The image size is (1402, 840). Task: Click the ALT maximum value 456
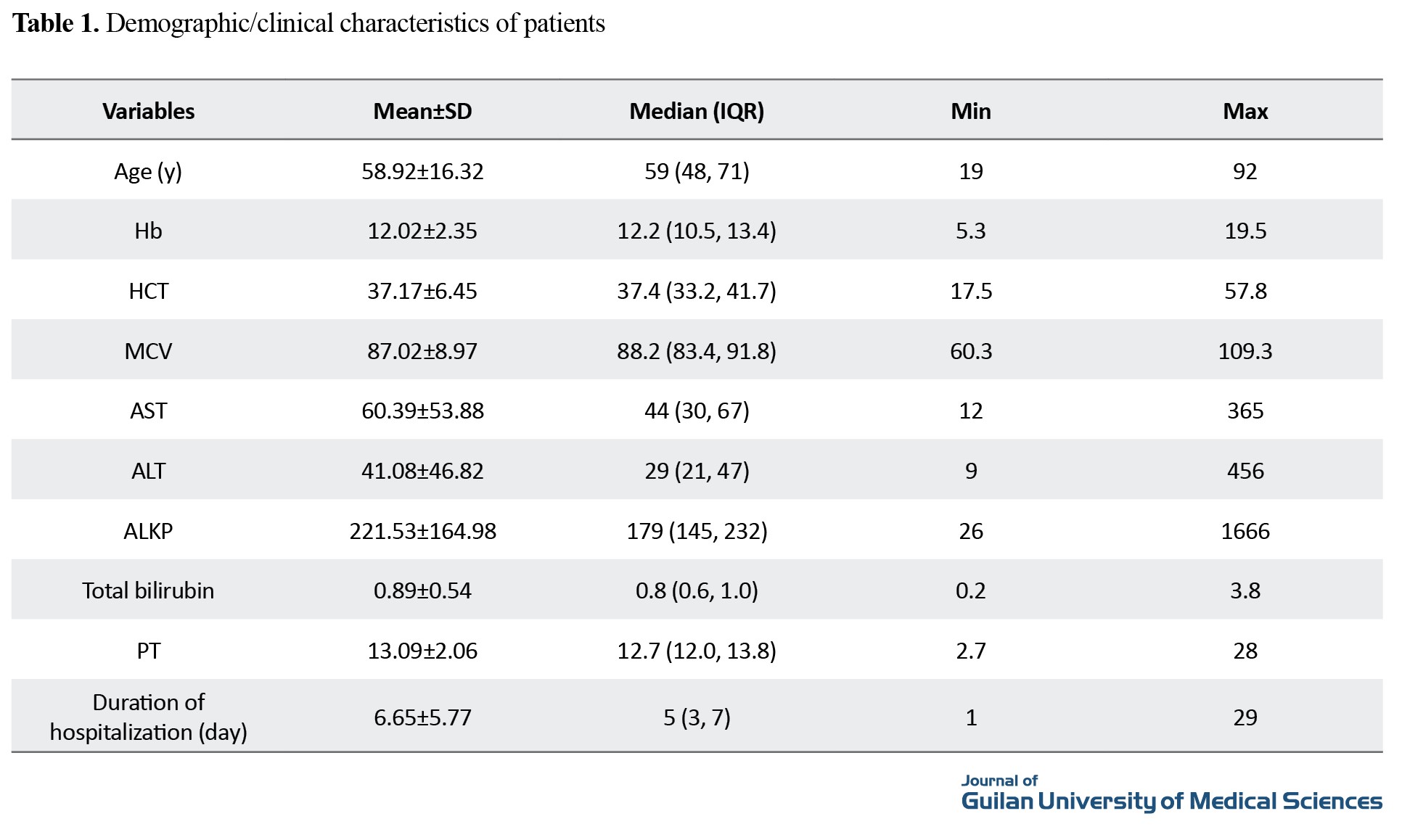[x=1245, y=471]
